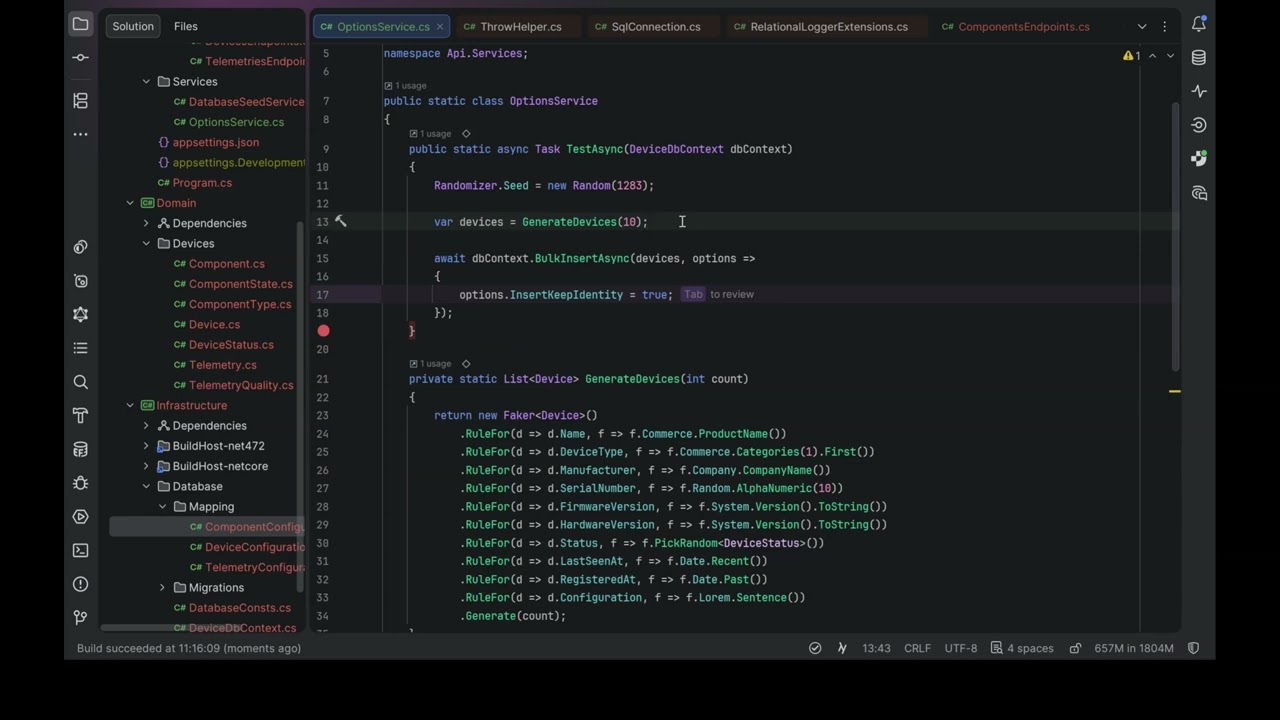Click the inspection magnifier icon beside 4 spaces
The image size is (1280, 720).
(x=996, y=648)
